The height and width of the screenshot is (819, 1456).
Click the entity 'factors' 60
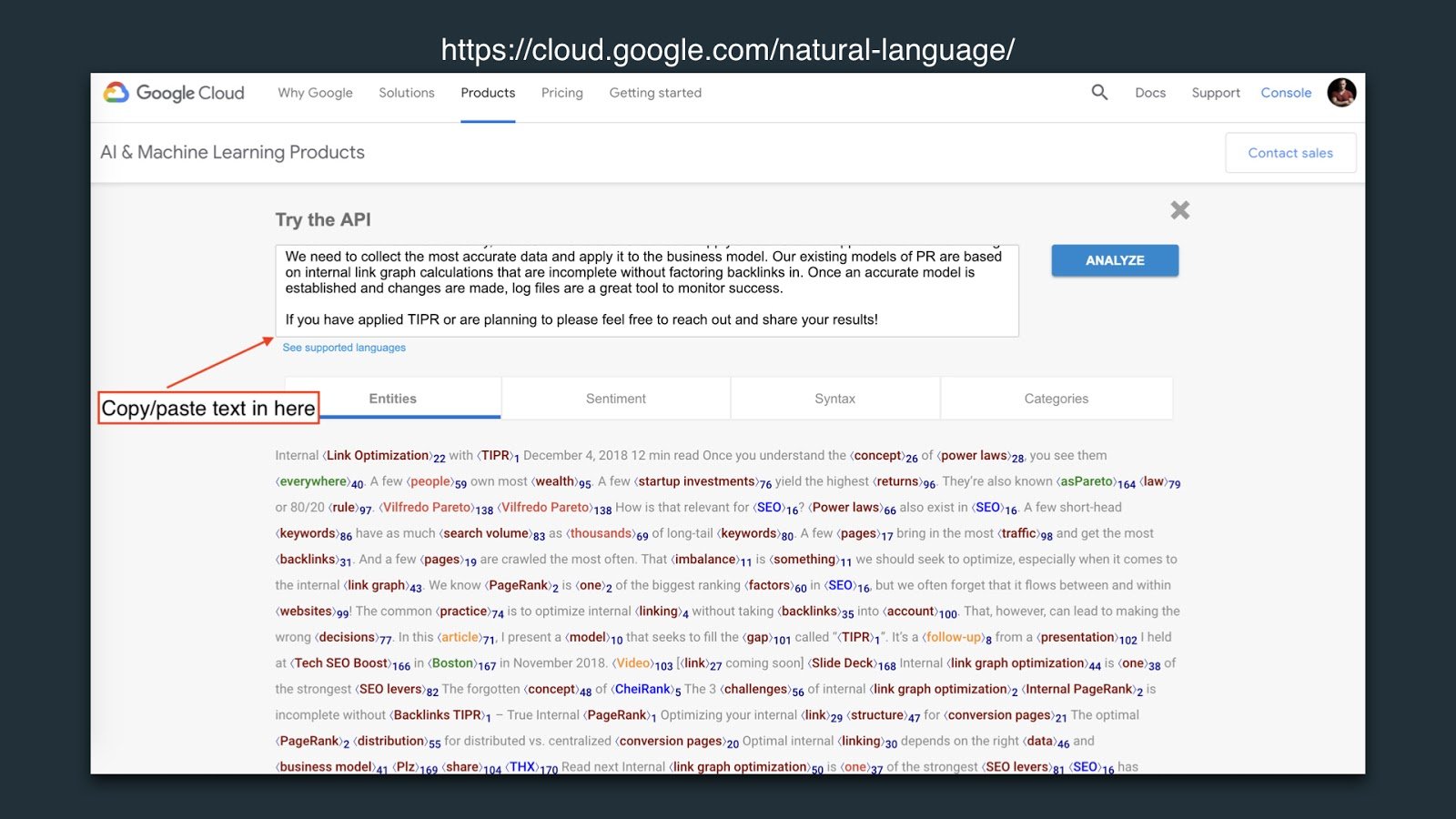pos(775,585)
